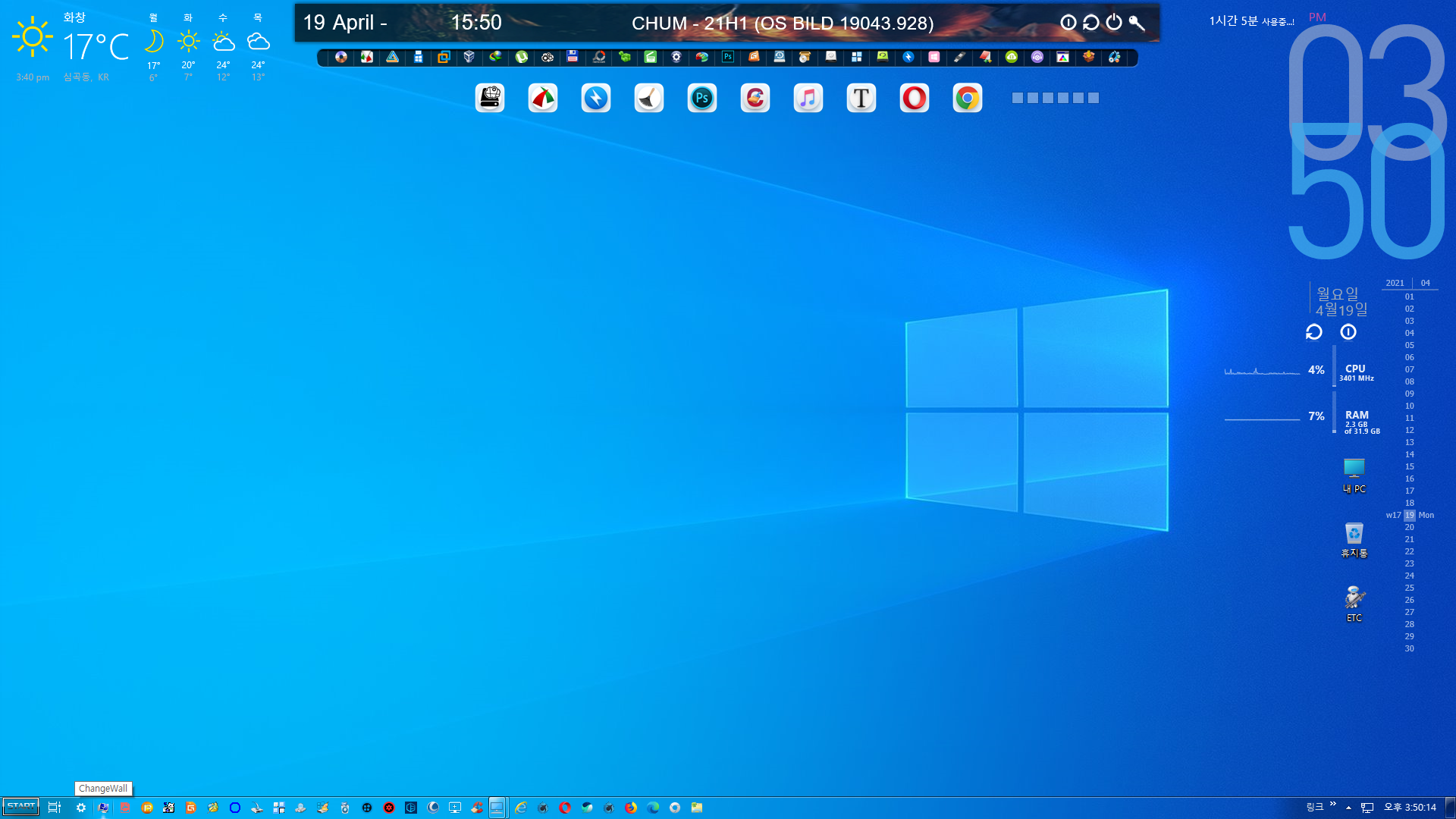Launch the red-green umbrella app in dock
The width and height of the screenshot is (1456, 819).
tap(543, 98)
